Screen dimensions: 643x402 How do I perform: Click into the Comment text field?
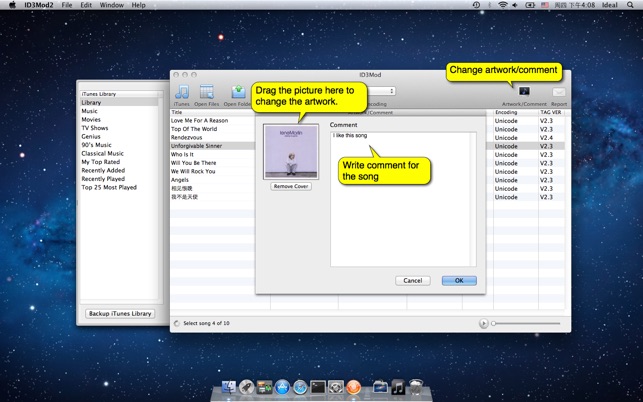[x=400, y=199]
